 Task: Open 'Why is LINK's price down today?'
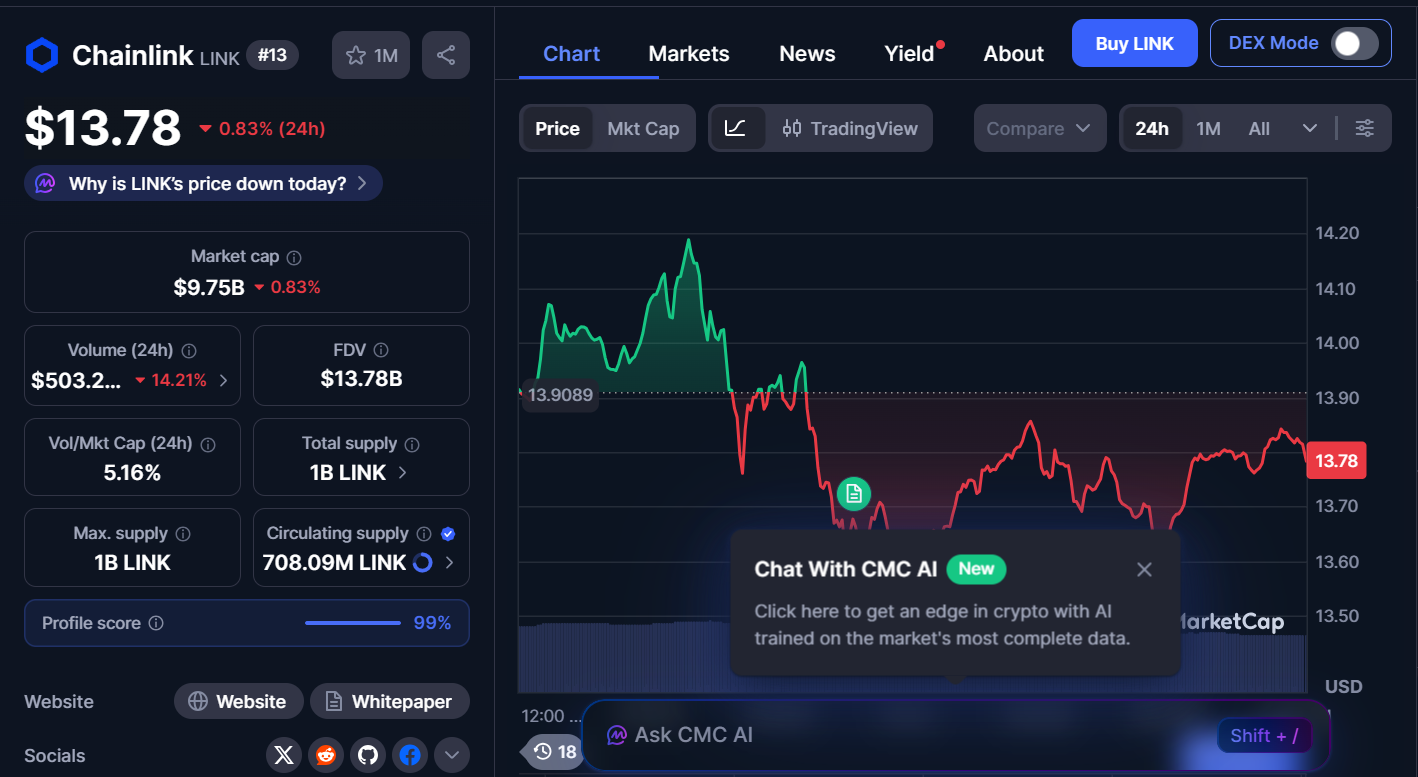[202, 183]
